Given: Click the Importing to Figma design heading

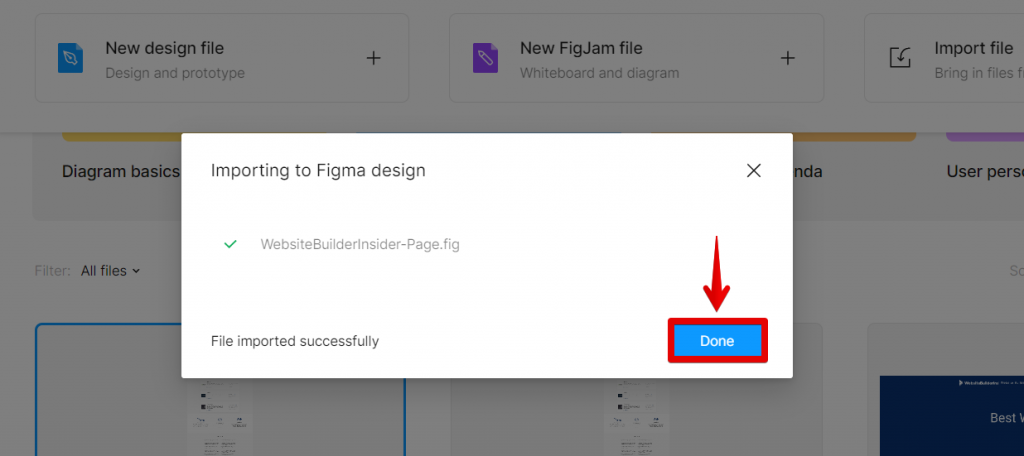Looking at the screenshot, I should [x=318, y=171].
